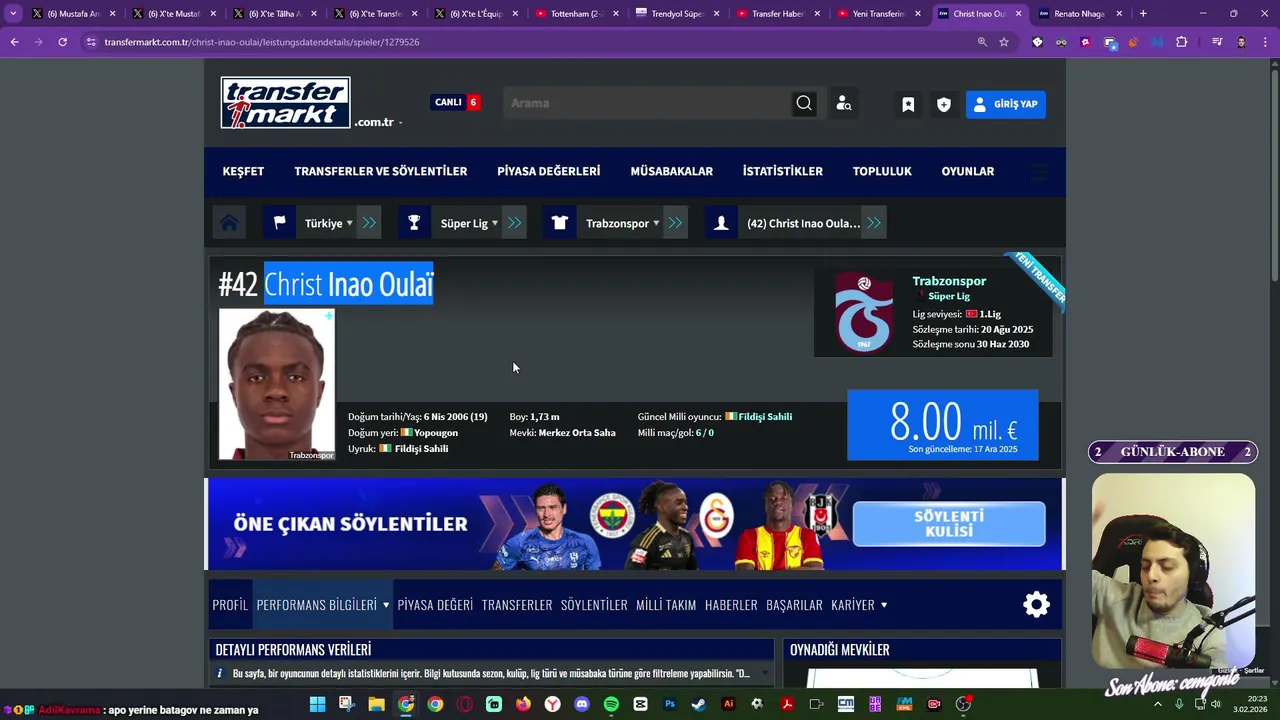Image resolution: width=1280 pixels, height=720 pixels.
Task: Click the SÖYLENTİ KULİSİ banner button
Action: (x=949, y=523)
